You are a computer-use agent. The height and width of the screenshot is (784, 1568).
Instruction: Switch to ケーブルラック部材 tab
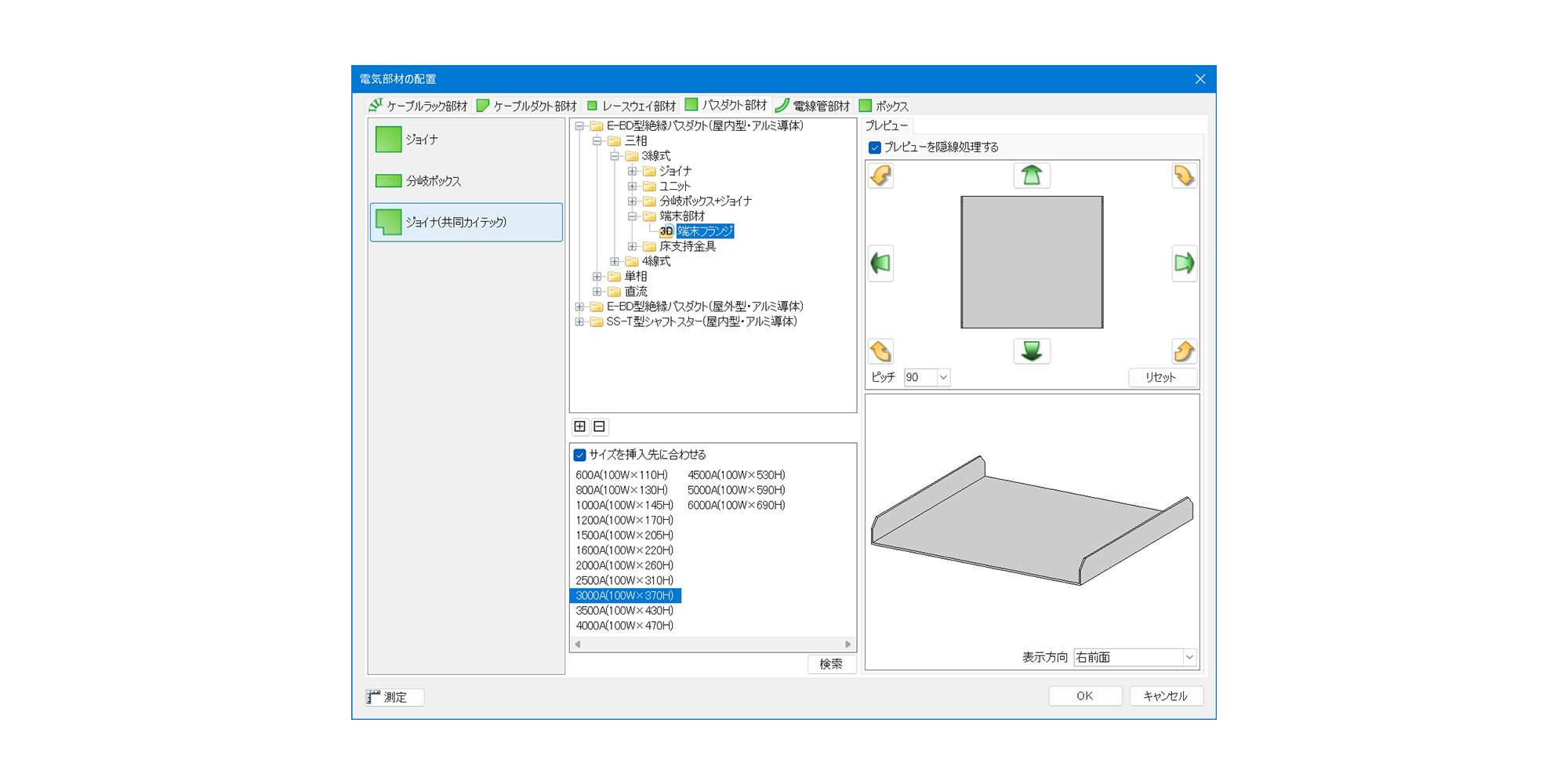[x=419, y=106]
